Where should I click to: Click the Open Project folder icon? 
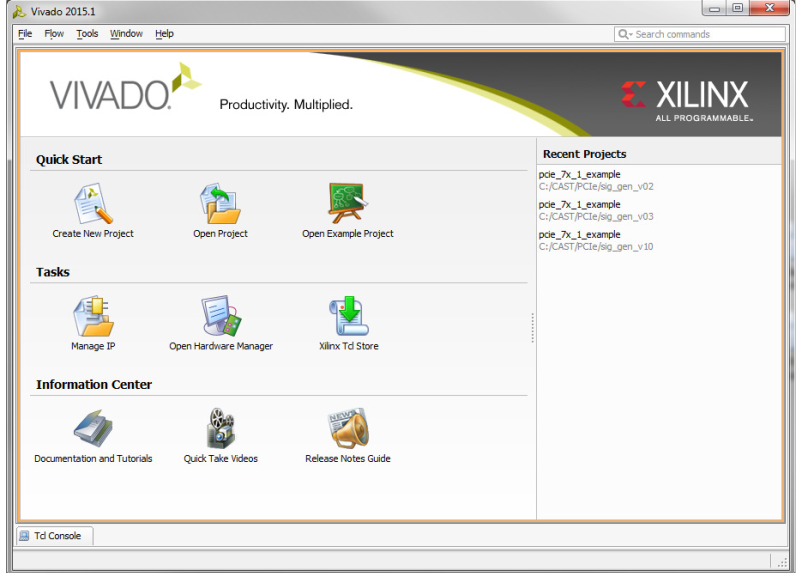tap(220, 203)
